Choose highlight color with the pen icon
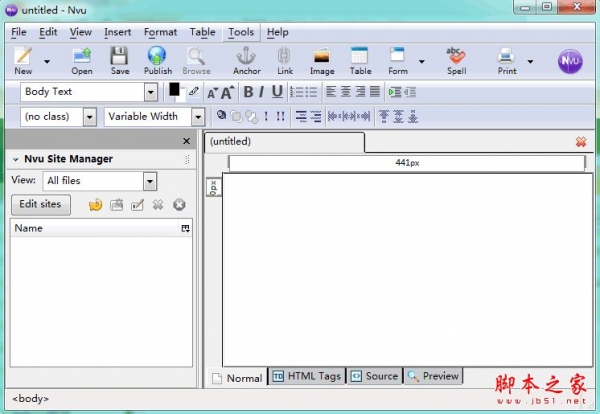This screenshot has width=600, height=414. click(x=194, y=91)
